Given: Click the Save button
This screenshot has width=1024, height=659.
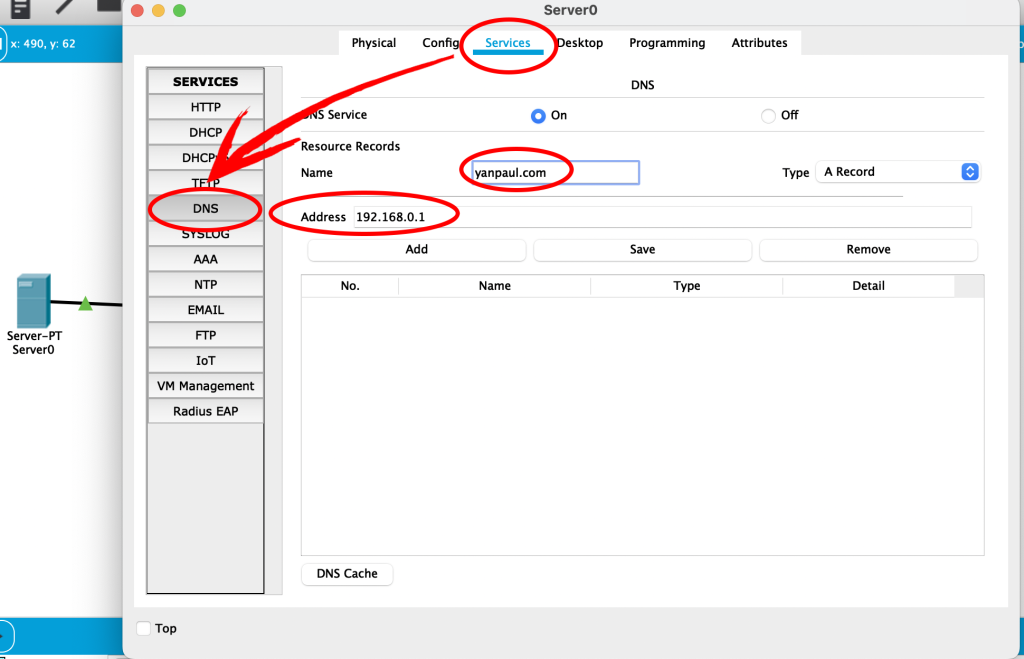Looking at the screenshot, I should click(642, 250).
